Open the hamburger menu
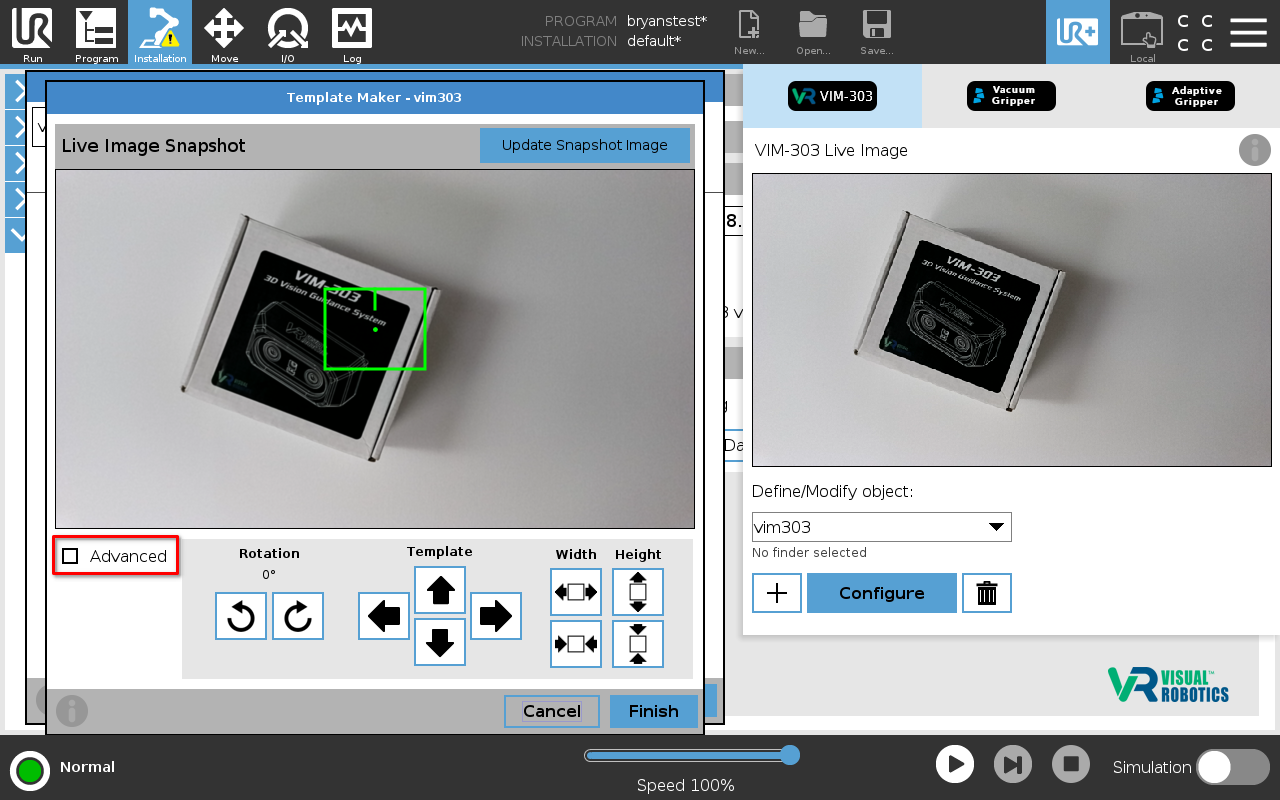This screenshot has height=800, width=1280. 1248,32
